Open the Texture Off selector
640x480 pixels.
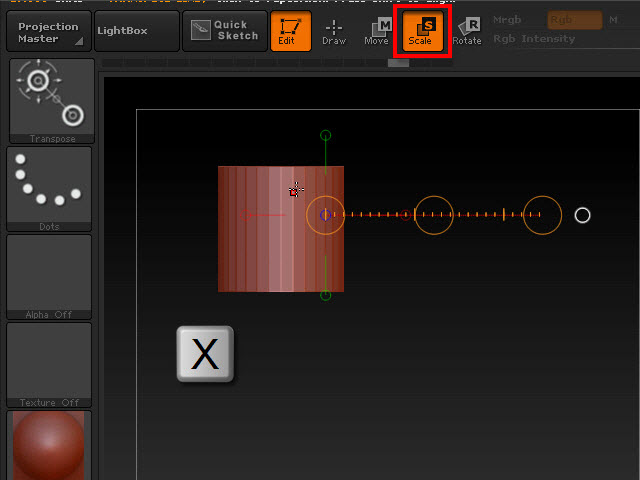pyautogui.click(x=49, y=365)
